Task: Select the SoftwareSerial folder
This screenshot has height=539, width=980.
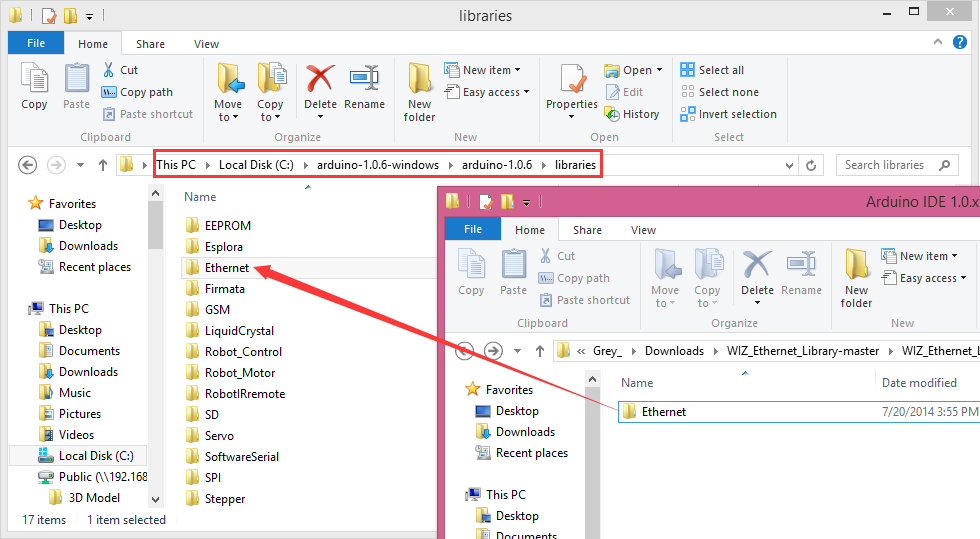Action: click(232, 456)
